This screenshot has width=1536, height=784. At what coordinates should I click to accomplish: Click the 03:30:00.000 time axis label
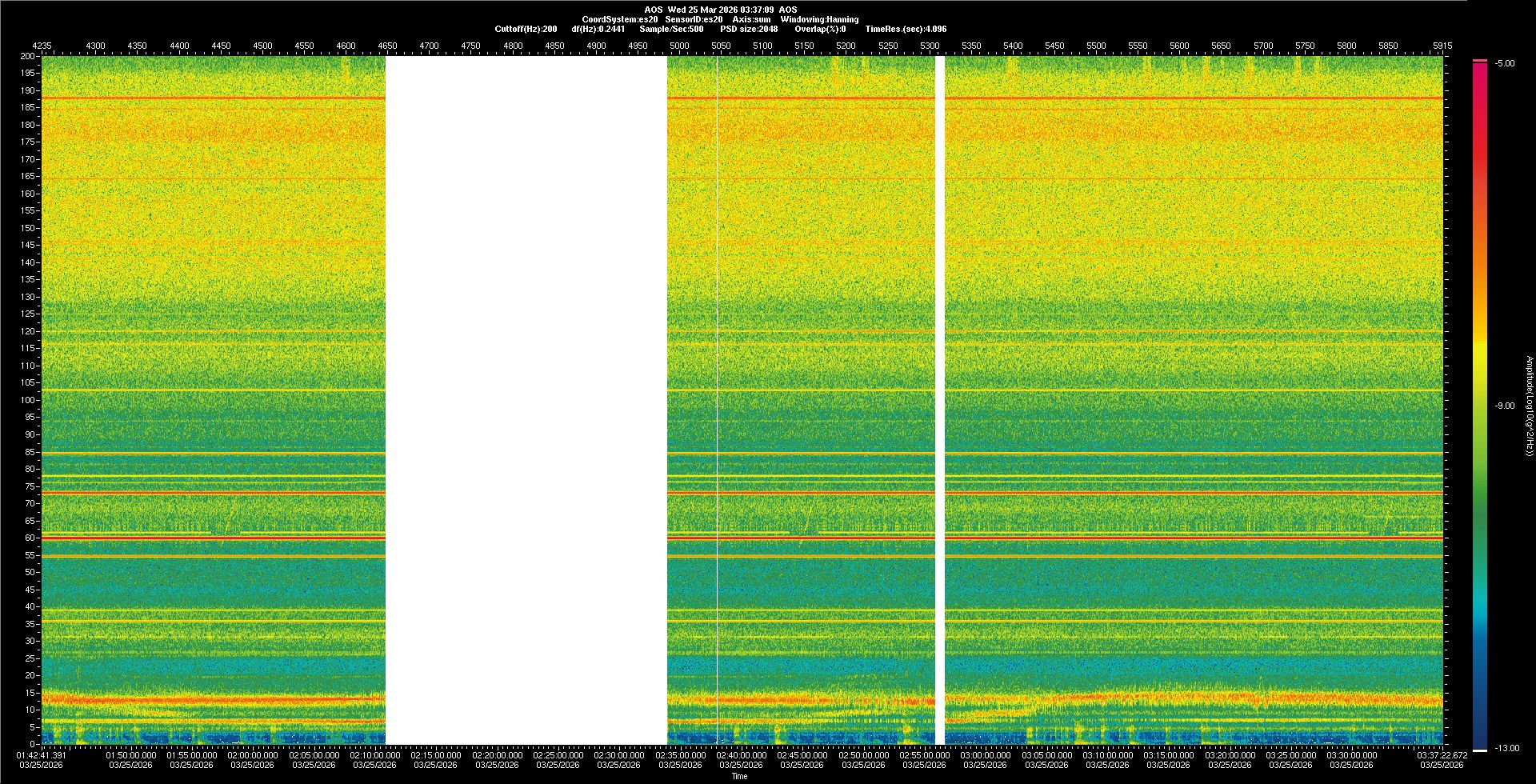tap(1351, 755)
